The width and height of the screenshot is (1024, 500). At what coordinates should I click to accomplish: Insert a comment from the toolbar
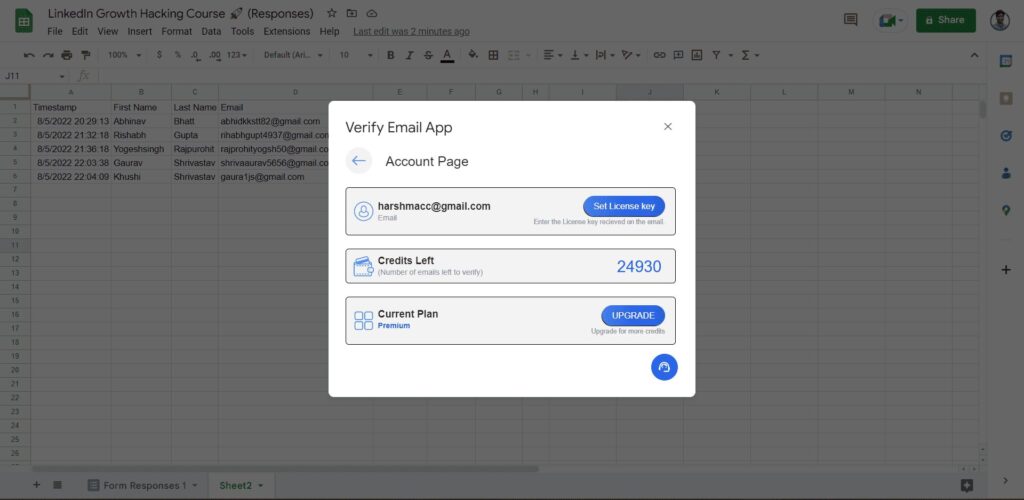pos(679,55)
